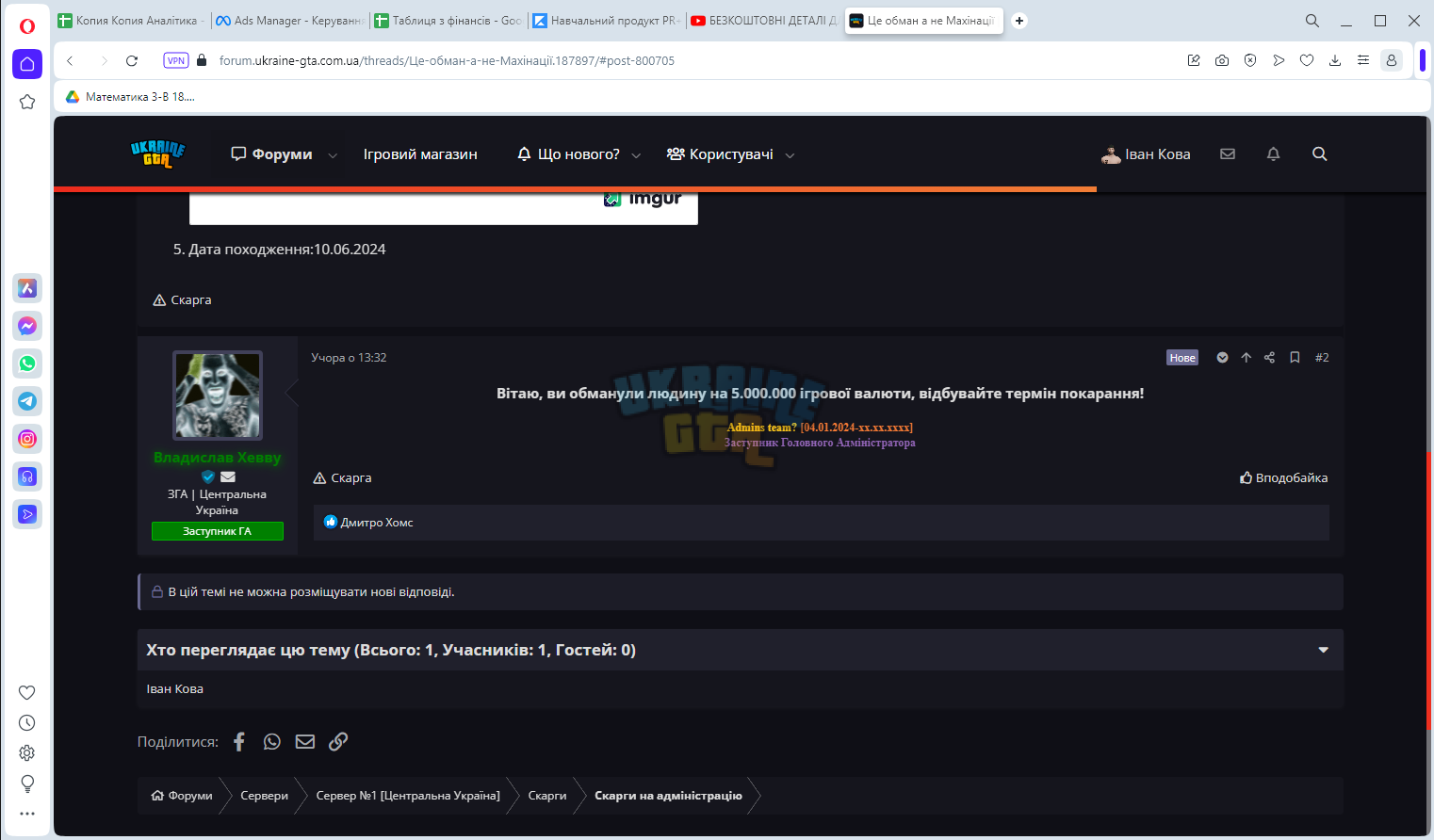The width and height of the screenshot is (1434, 840).
Task: Expand Що нового? dropdown arrow
Action: pos(636,155)
